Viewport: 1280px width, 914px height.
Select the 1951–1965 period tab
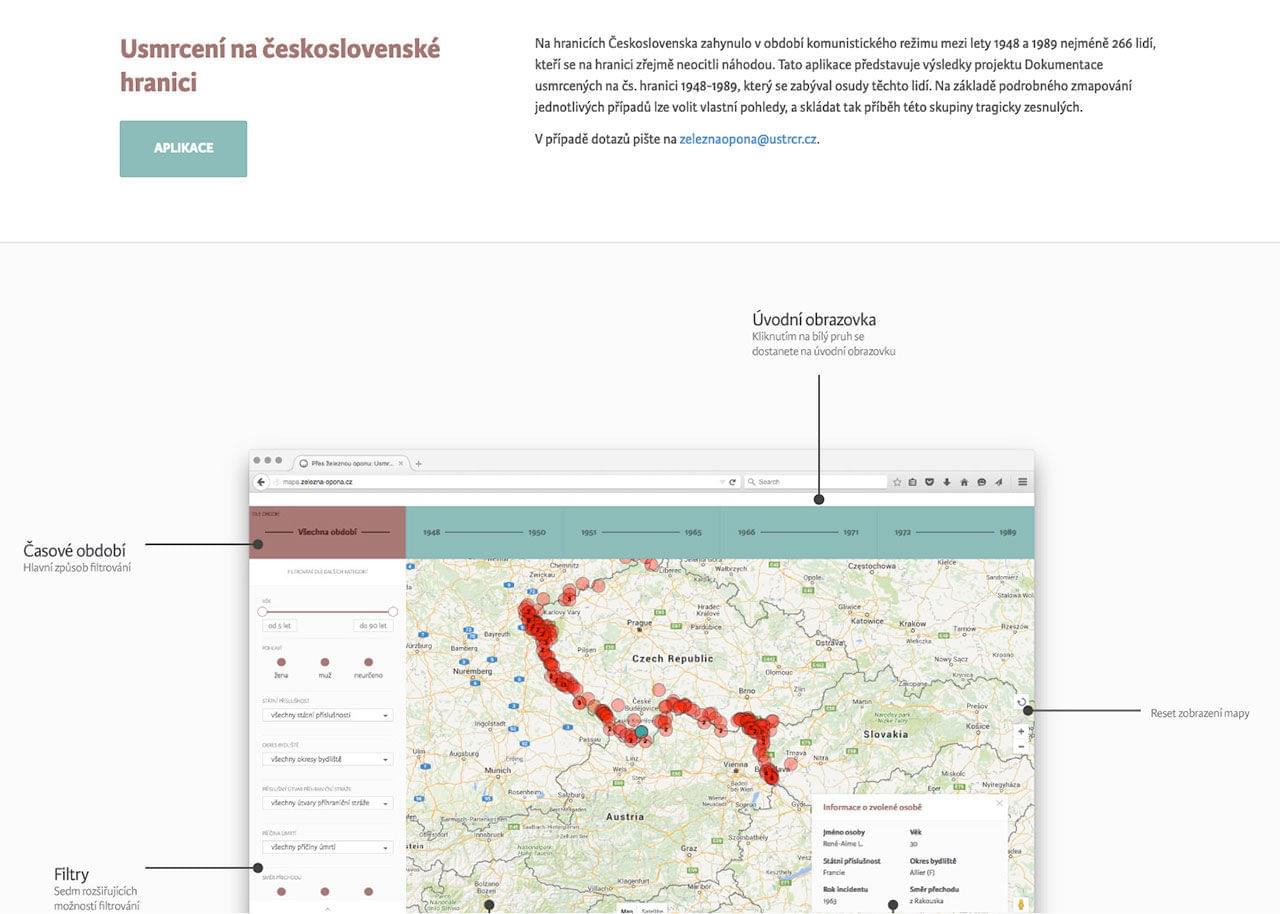tap(641, 532)
